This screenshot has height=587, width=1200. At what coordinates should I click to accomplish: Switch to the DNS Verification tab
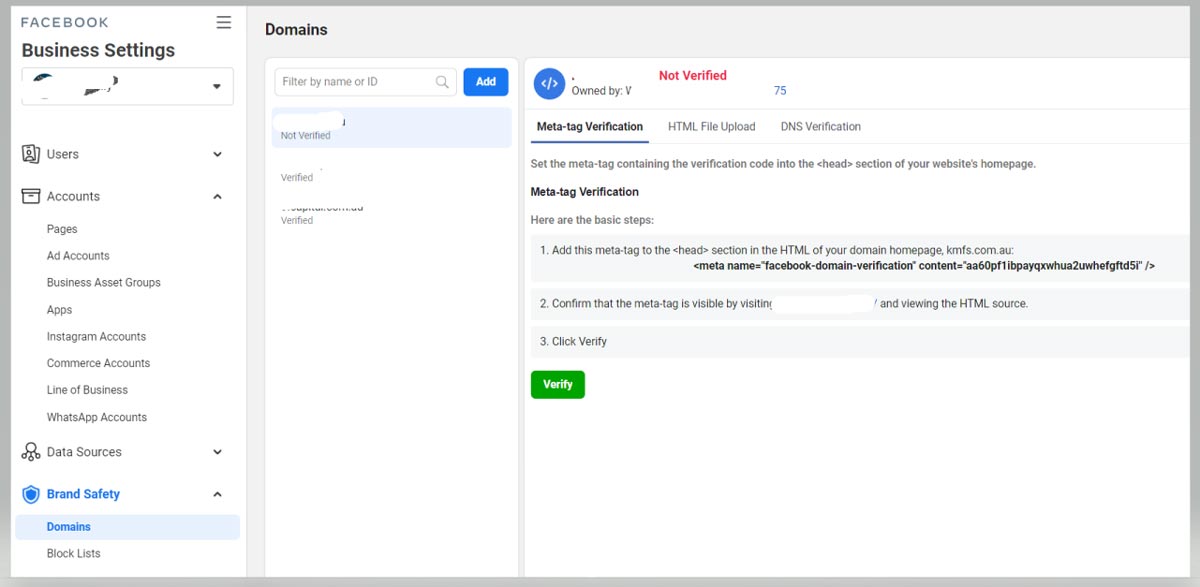(820, 127)
